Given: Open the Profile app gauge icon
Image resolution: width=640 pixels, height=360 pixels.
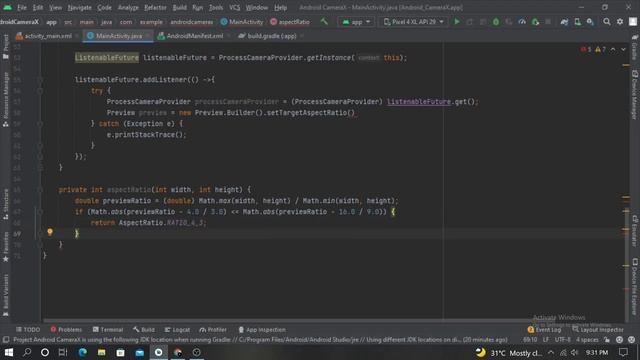Looking at the screenshot, I should coord(522,22).
